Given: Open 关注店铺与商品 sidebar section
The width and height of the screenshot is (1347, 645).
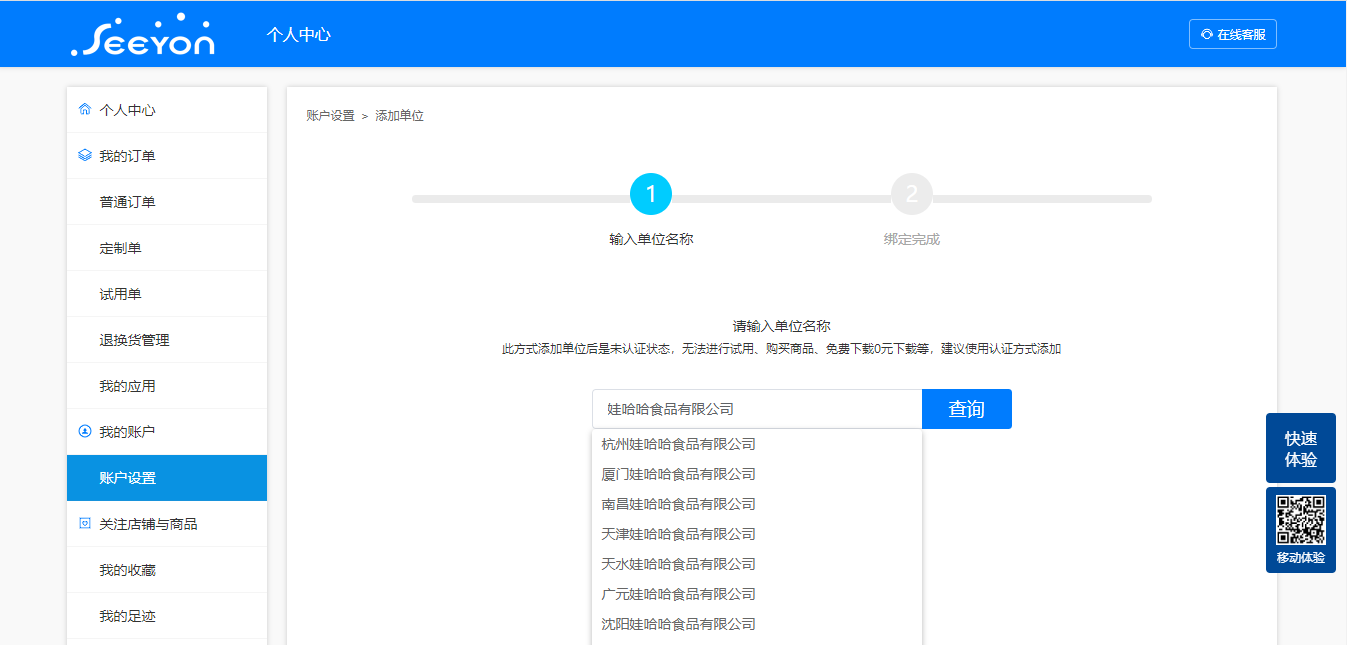Looking at the screenshot, I should coord(167,524).
